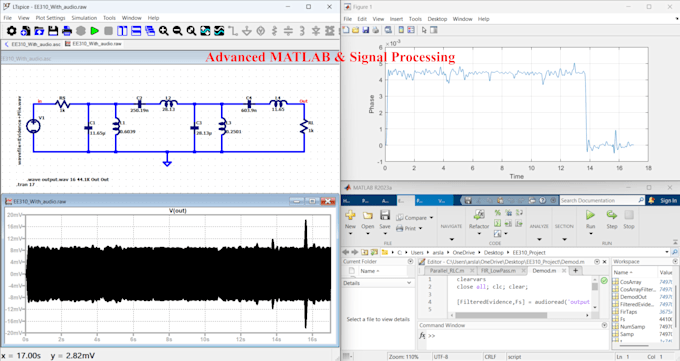
Task: Add new editor tab plus button
Action: 575,271
